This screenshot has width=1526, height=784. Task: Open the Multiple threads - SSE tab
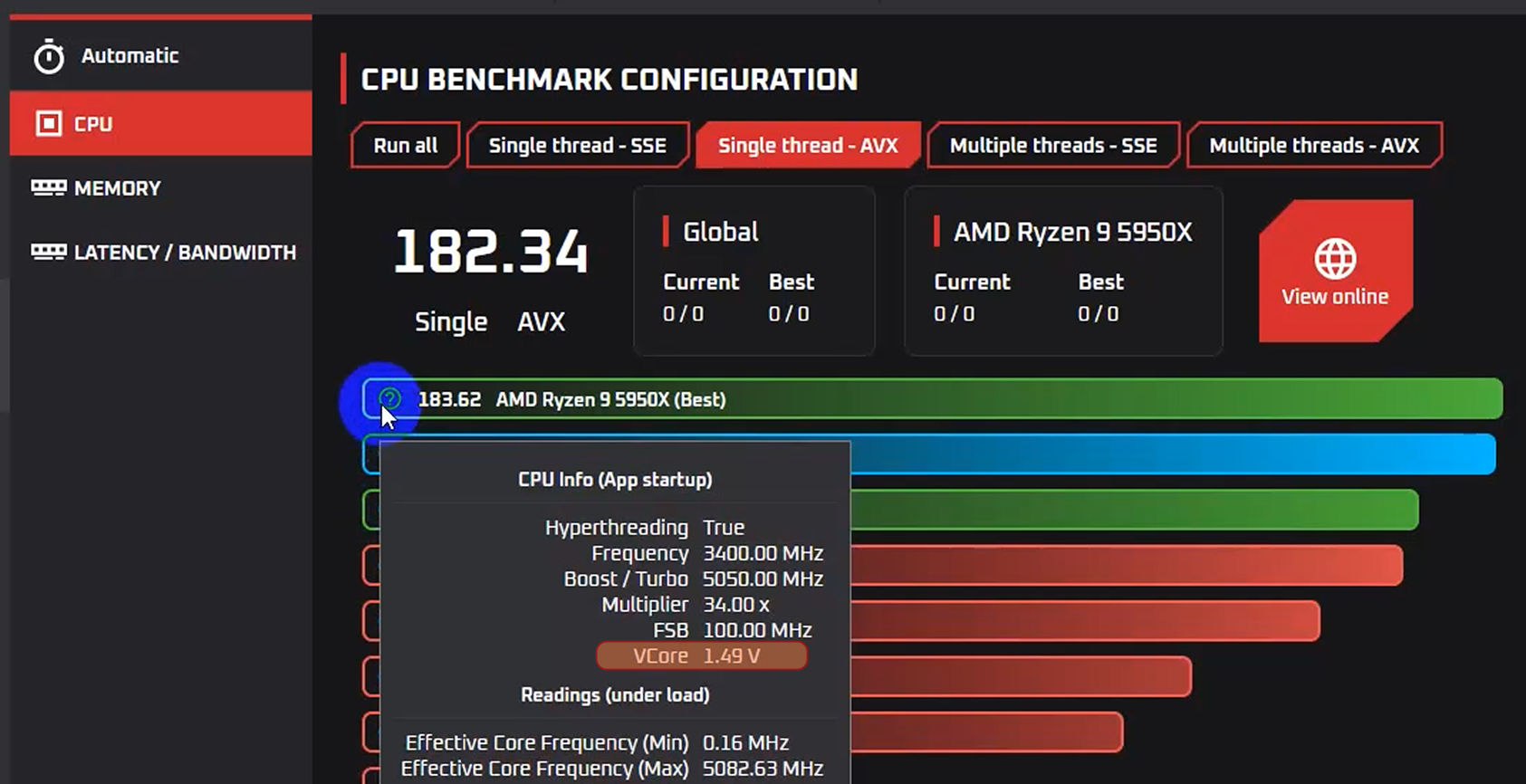click(1052, 146)
